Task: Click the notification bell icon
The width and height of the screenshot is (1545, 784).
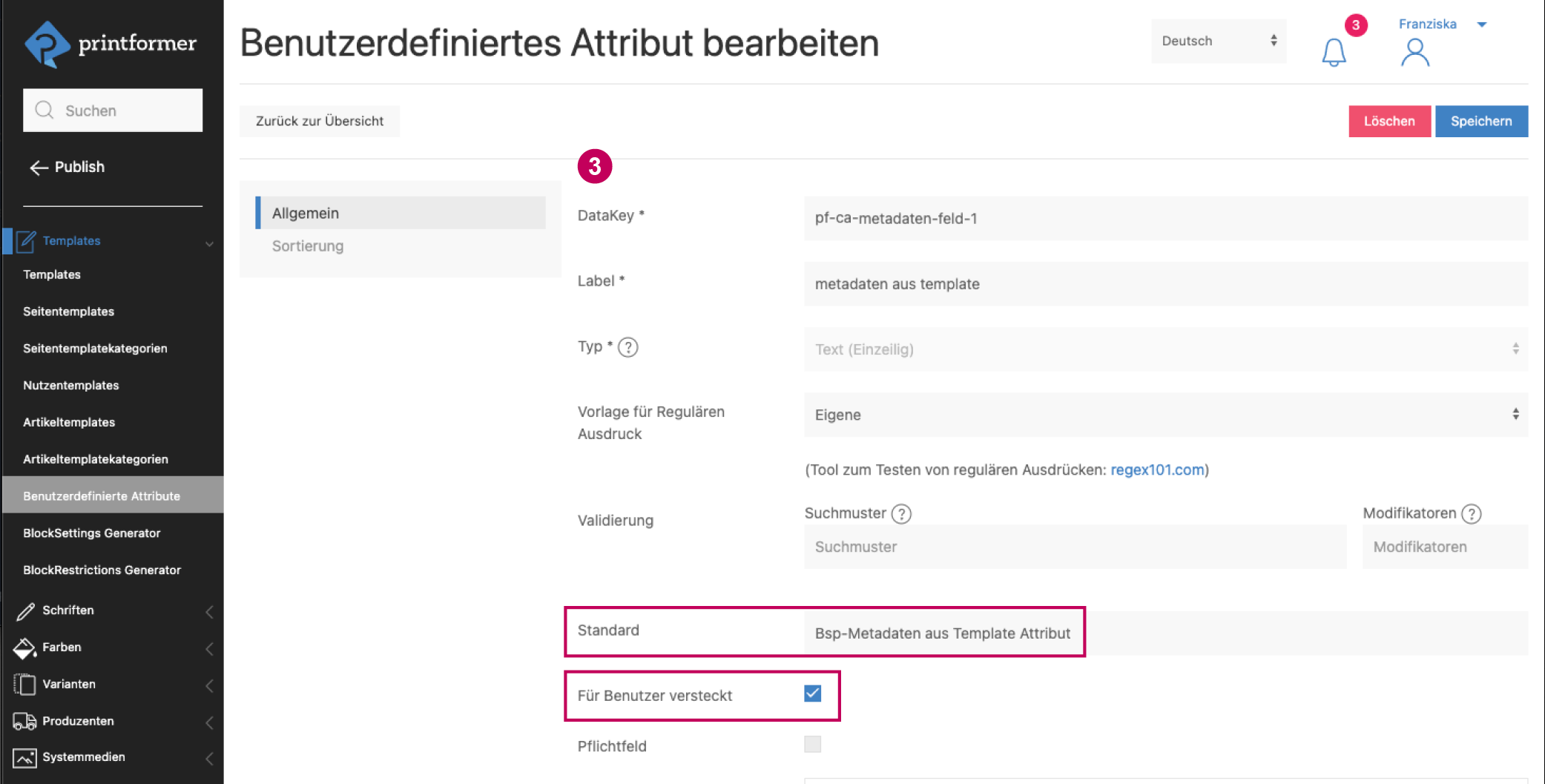Action: (1333, 52)
